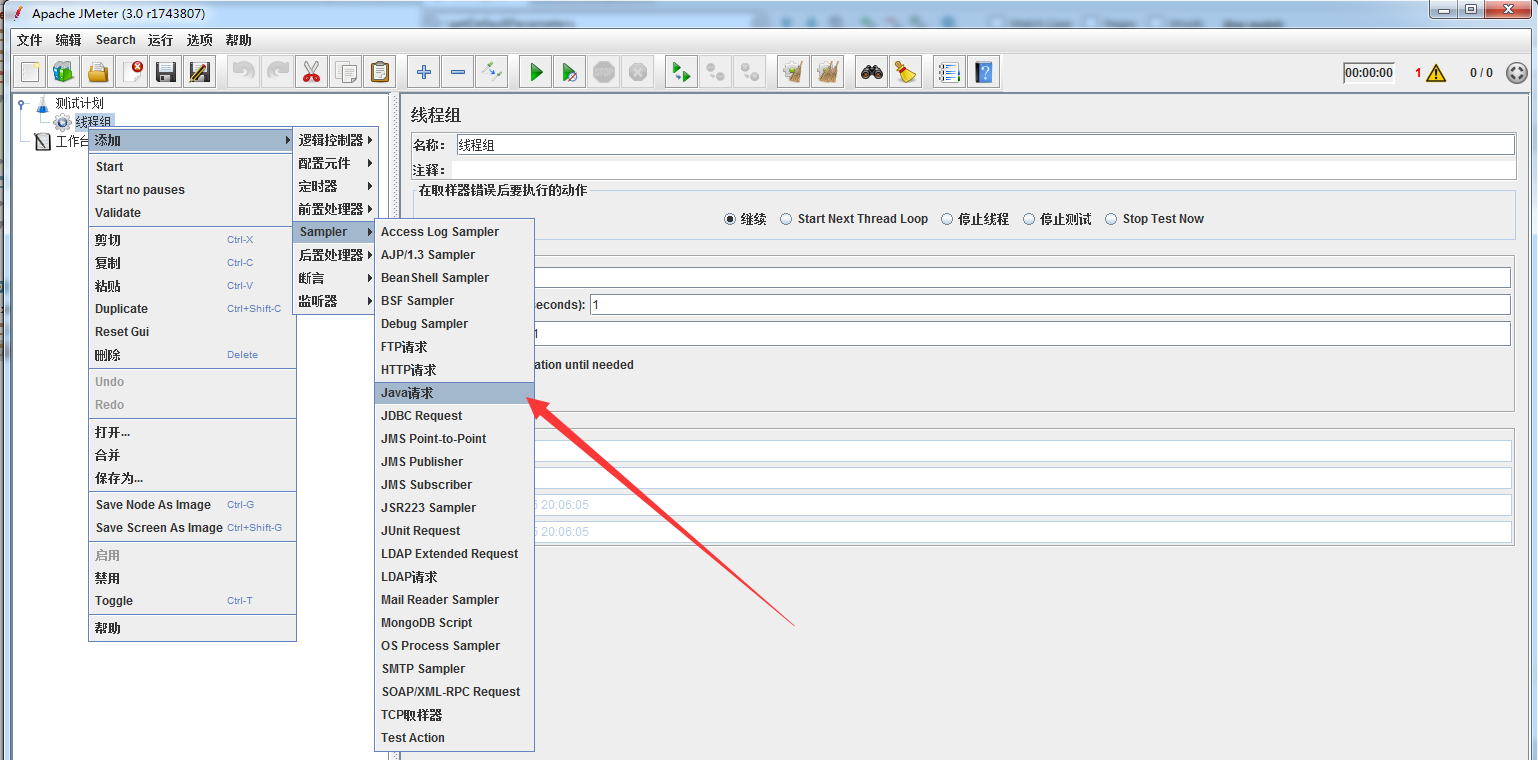Choose HTTP请求 from Sampler list
Image resolution: width=1538 pixels, height=760 pixels.
click(455, 370)
